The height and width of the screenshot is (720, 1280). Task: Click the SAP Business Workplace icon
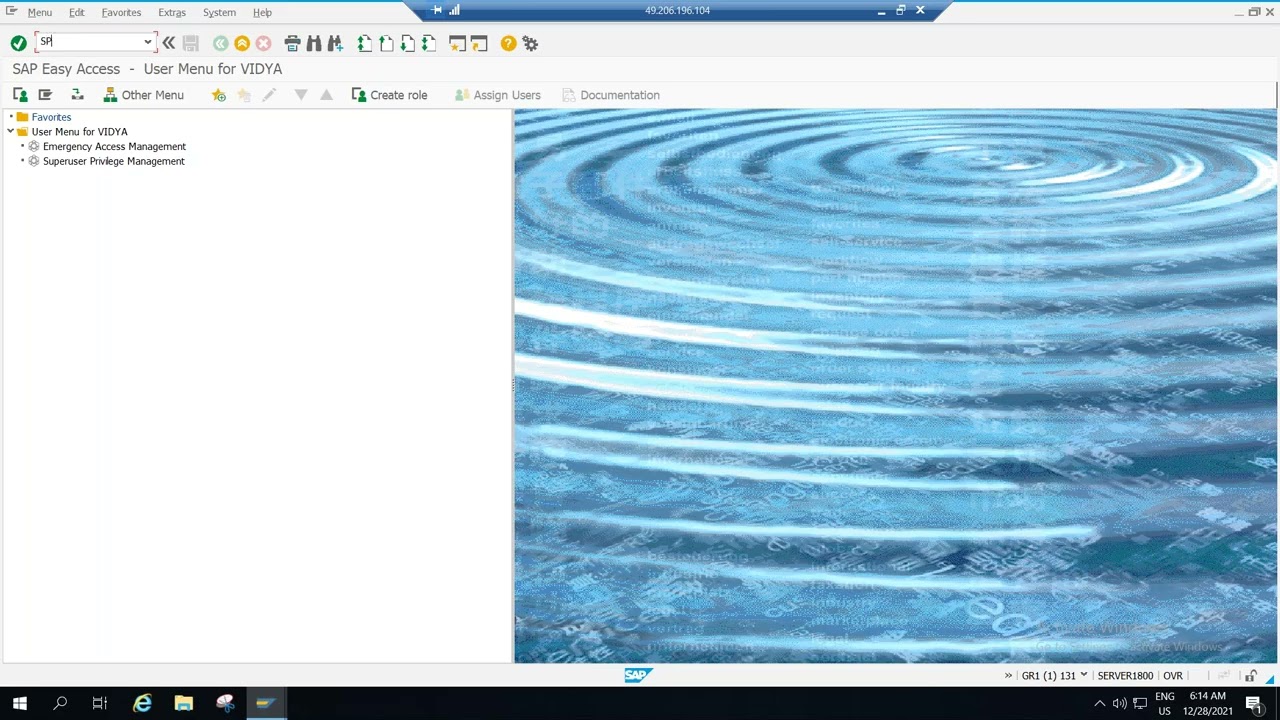coord(77,95)
